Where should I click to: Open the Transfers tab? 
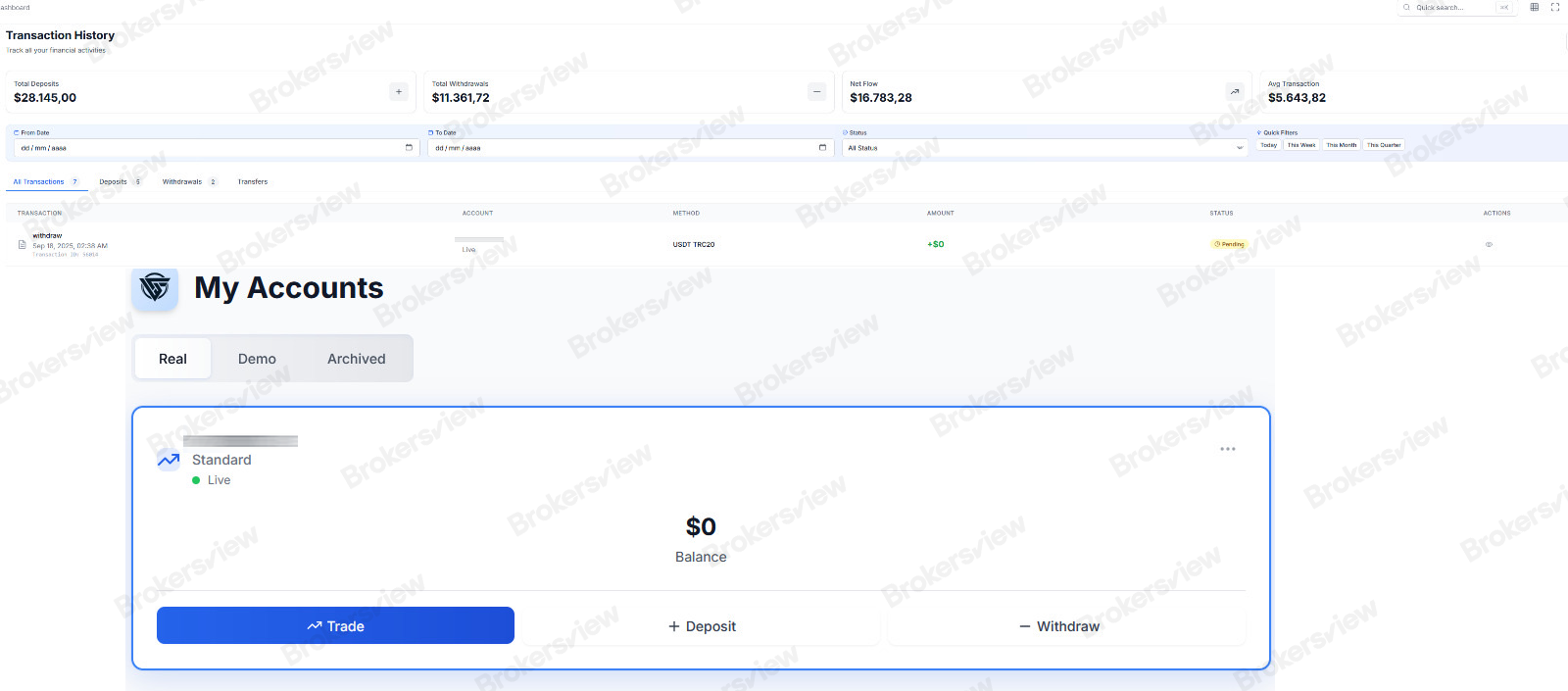tap(252, 181)
